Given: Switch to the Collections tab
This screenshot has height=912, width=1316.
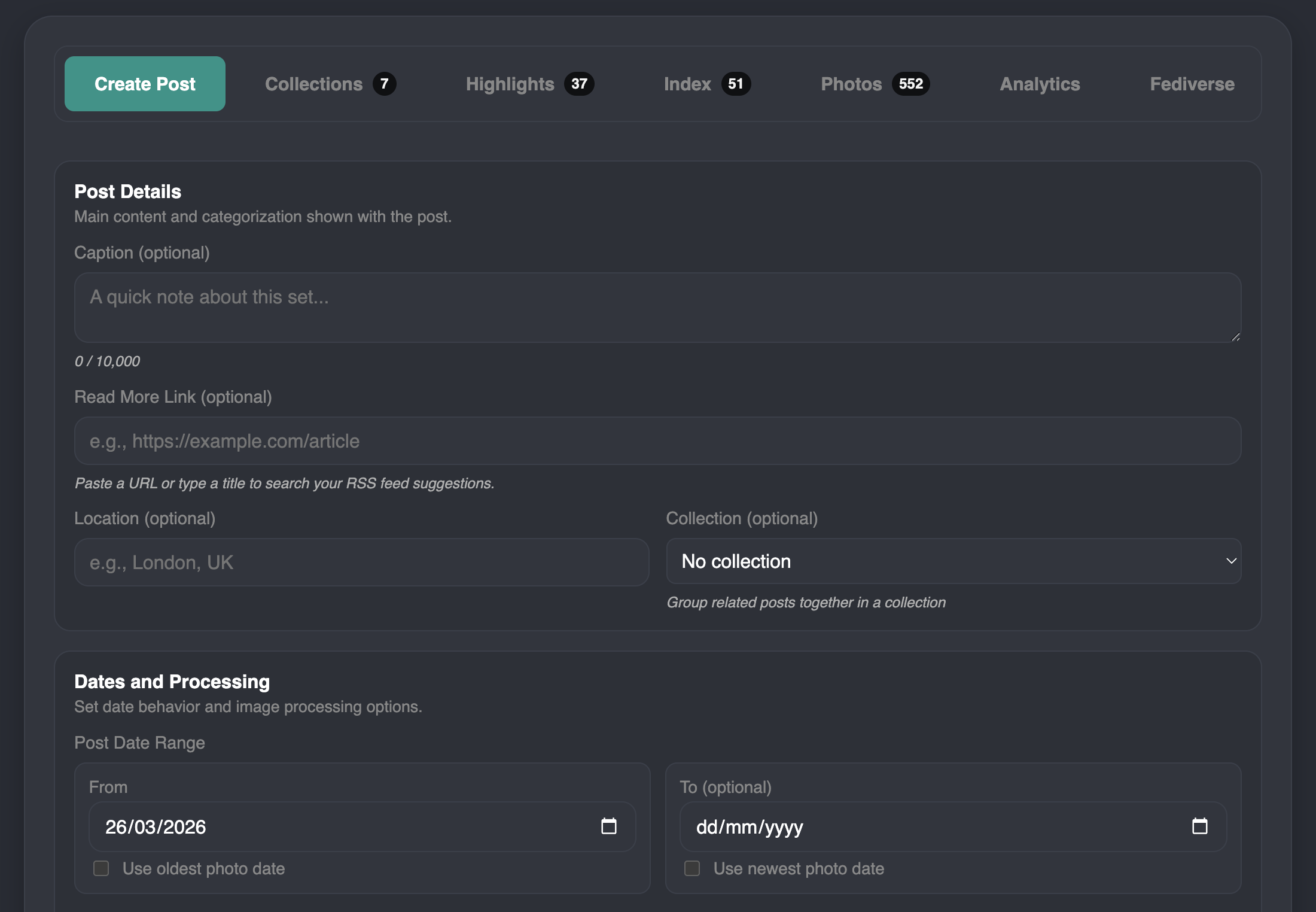Looking at the screenshot, I should 314,84.
